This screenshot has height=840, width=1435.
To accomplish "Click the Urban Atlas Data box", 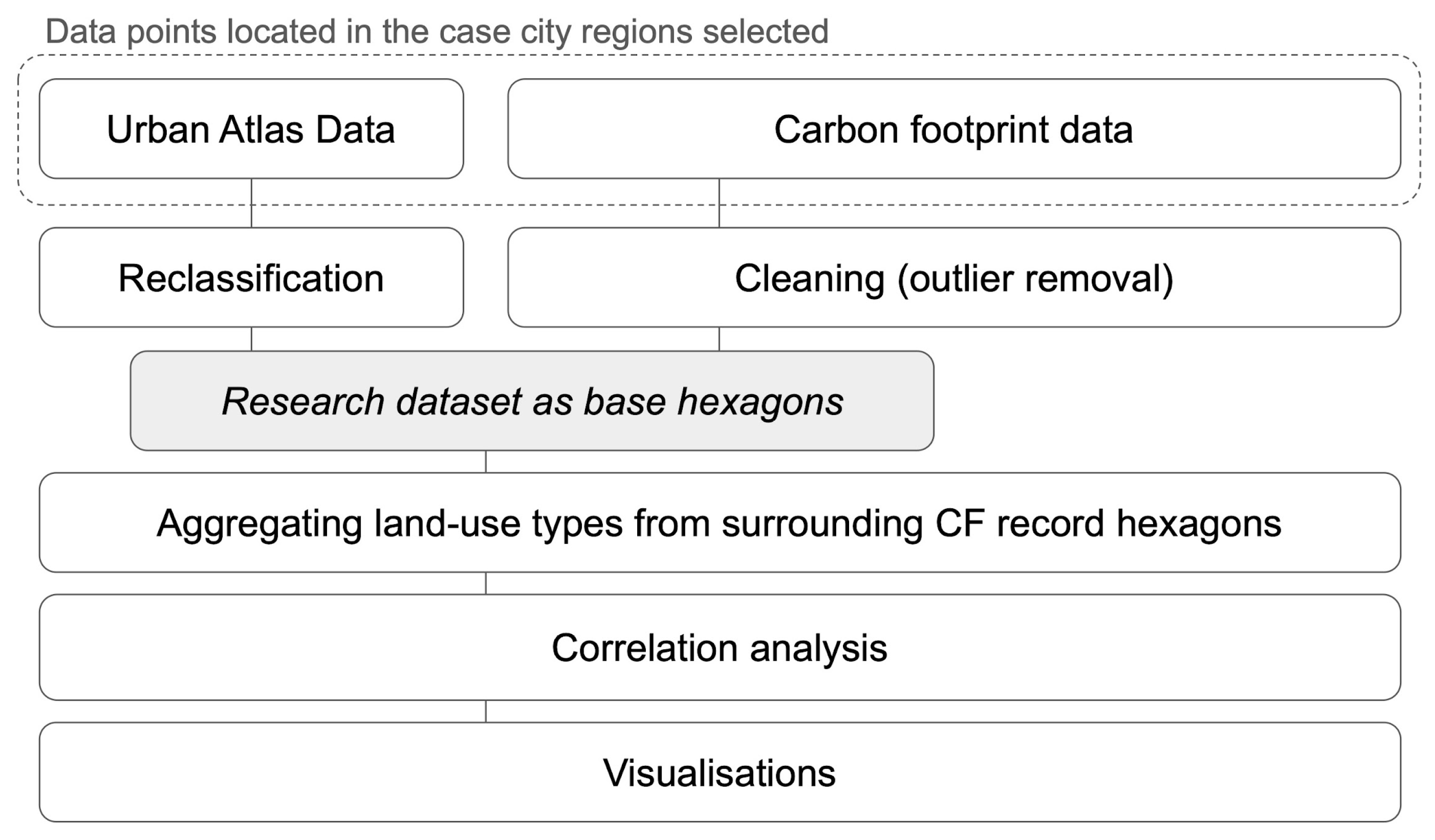I will (x=251, y=129).
